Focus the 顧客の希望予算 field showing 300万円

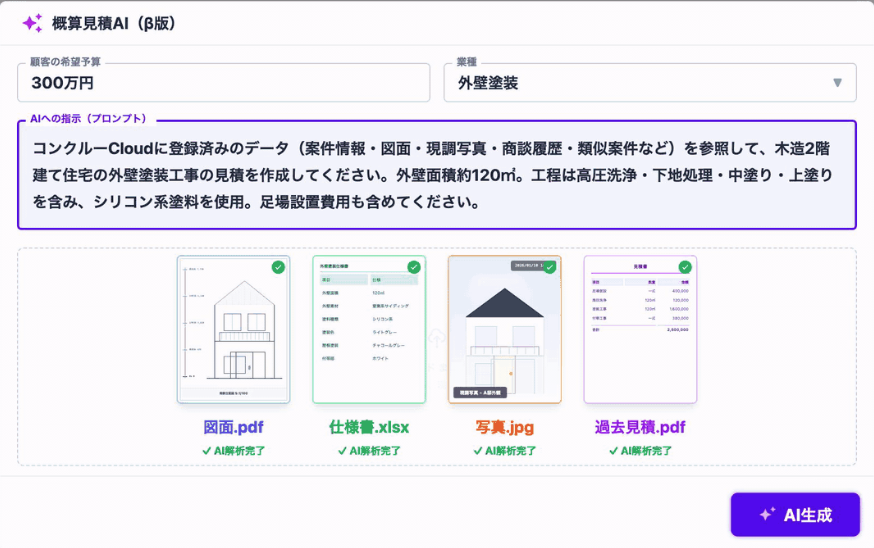point(223,83)
